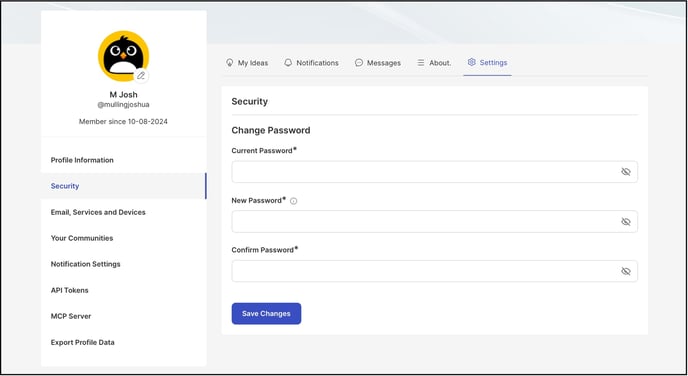The height and width of the screenshot is (376, 688).
Task: Click the username @mullingjoshua
Action: 123,105
